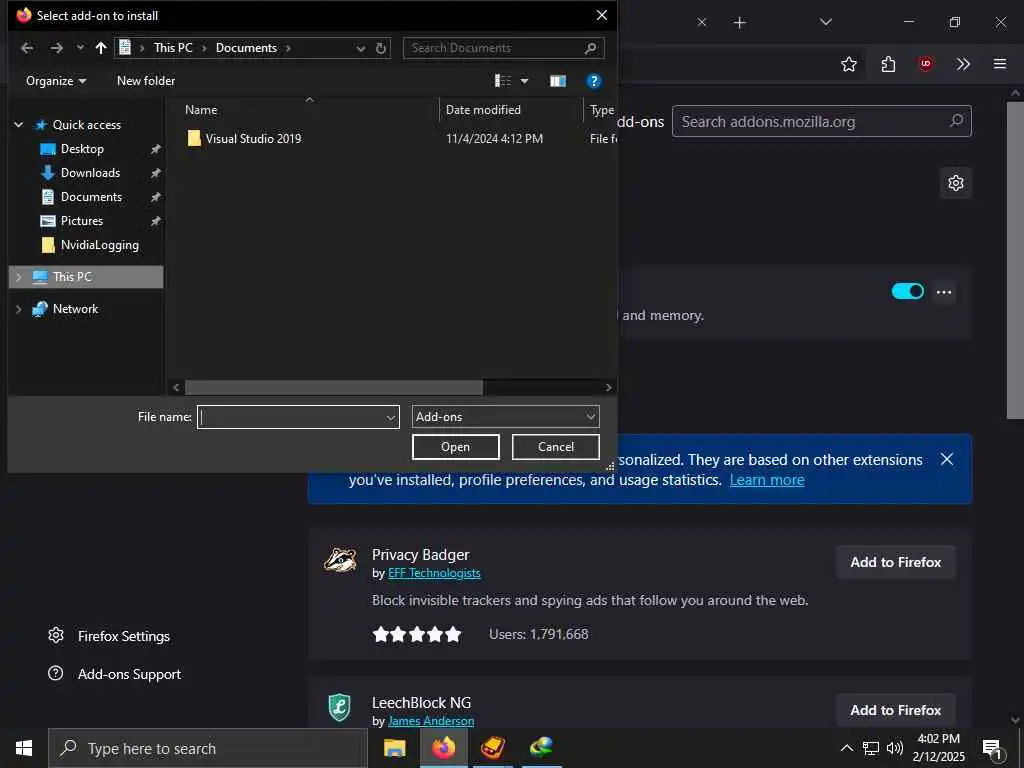Viewport: 1024px width, 768px height.
Task: Click Documents in the address path
Action: click(246, 48)
